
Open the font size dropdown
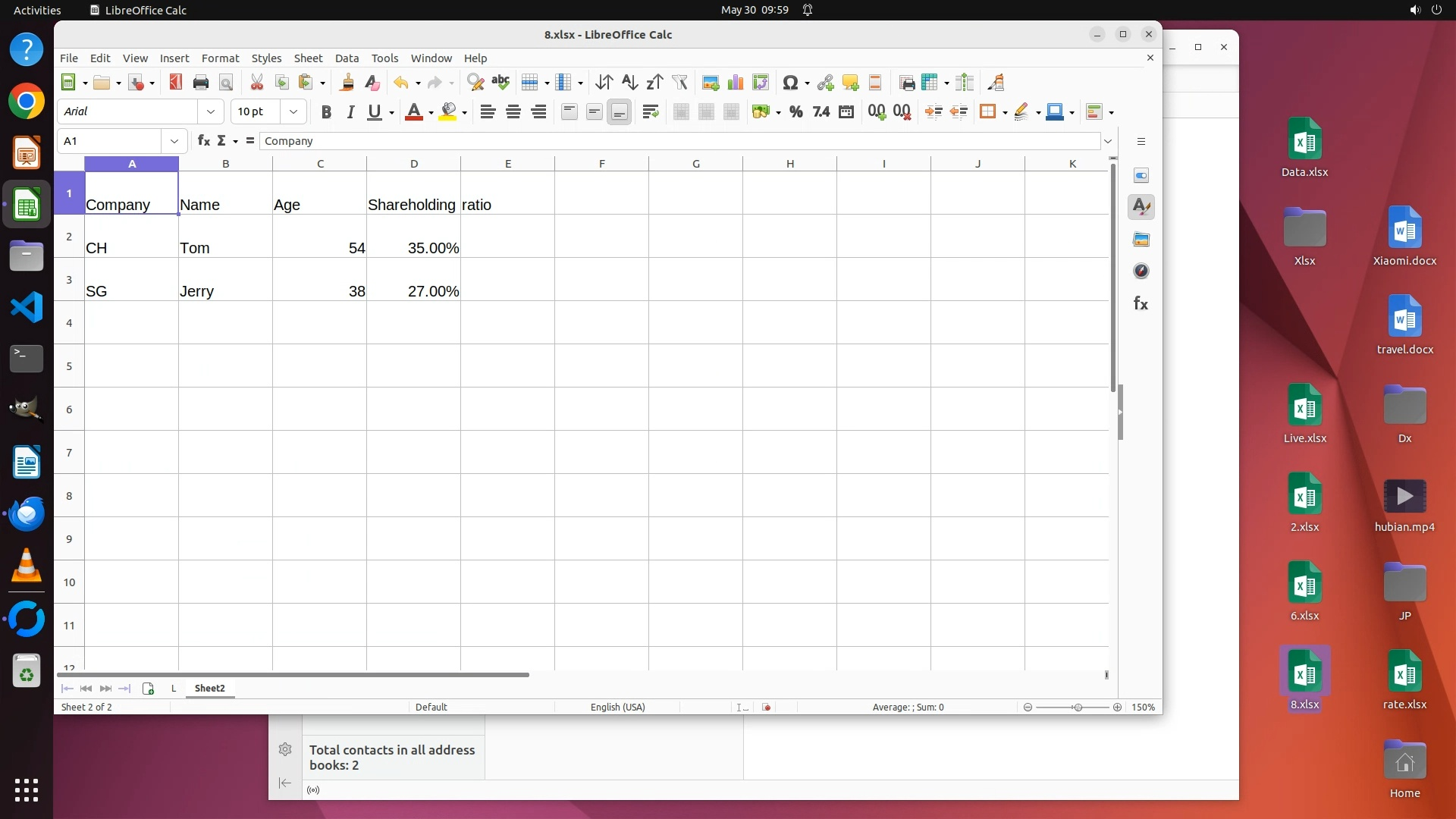(293, 112)
